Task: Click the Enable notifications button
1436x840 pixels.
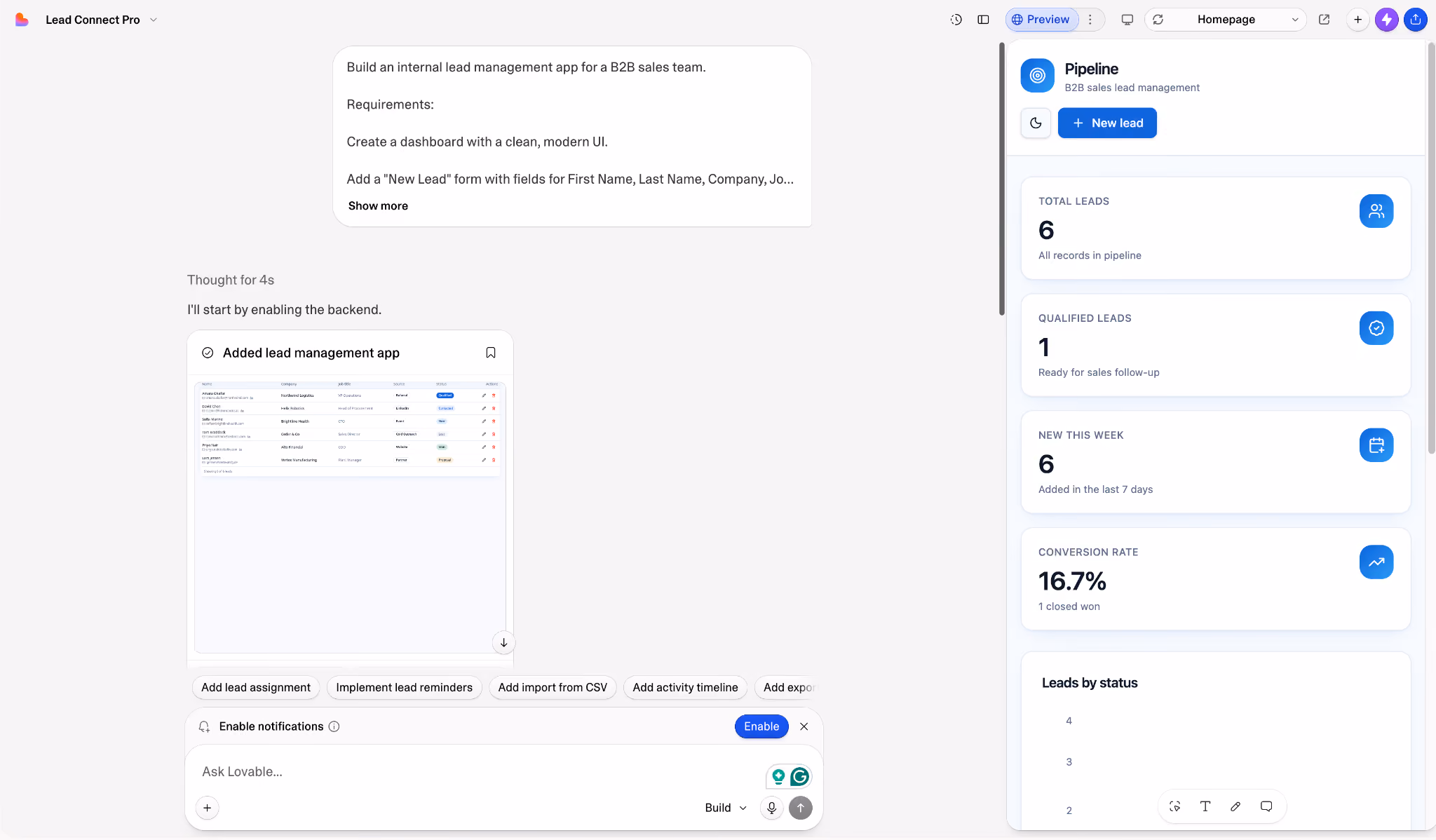Action: pos(761,726)
